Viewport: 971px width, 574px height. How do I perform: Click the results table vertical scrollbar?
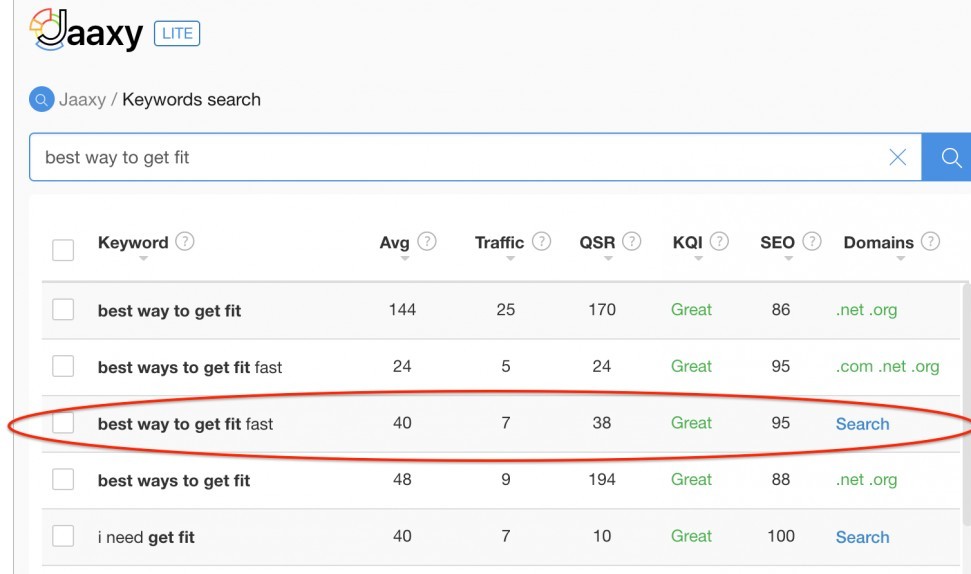[x=967, y=406]
